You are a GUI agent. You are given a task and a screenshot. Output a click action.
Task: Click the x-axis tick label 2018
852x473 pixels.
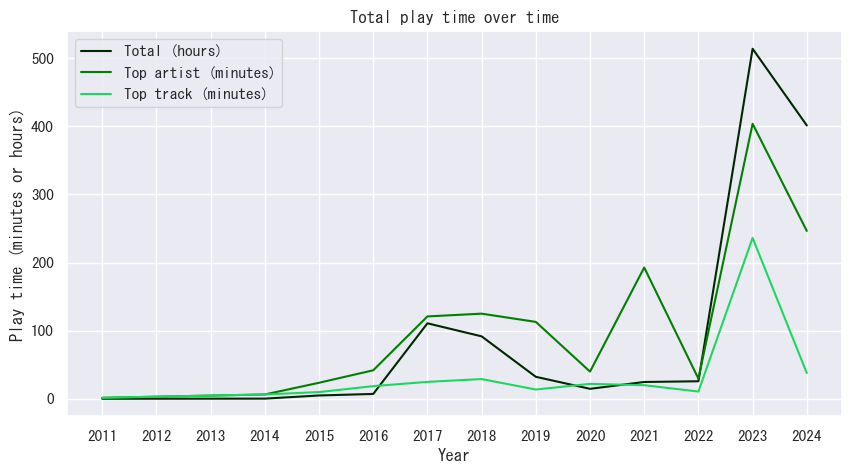pos(481,436)
